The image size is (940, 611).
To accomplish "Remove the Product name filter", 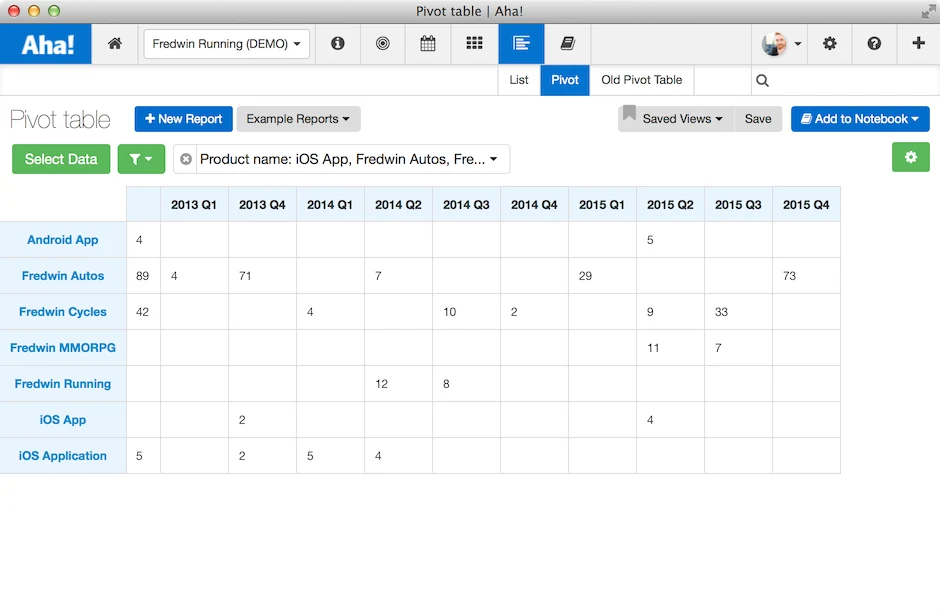I will click(186, 159).
